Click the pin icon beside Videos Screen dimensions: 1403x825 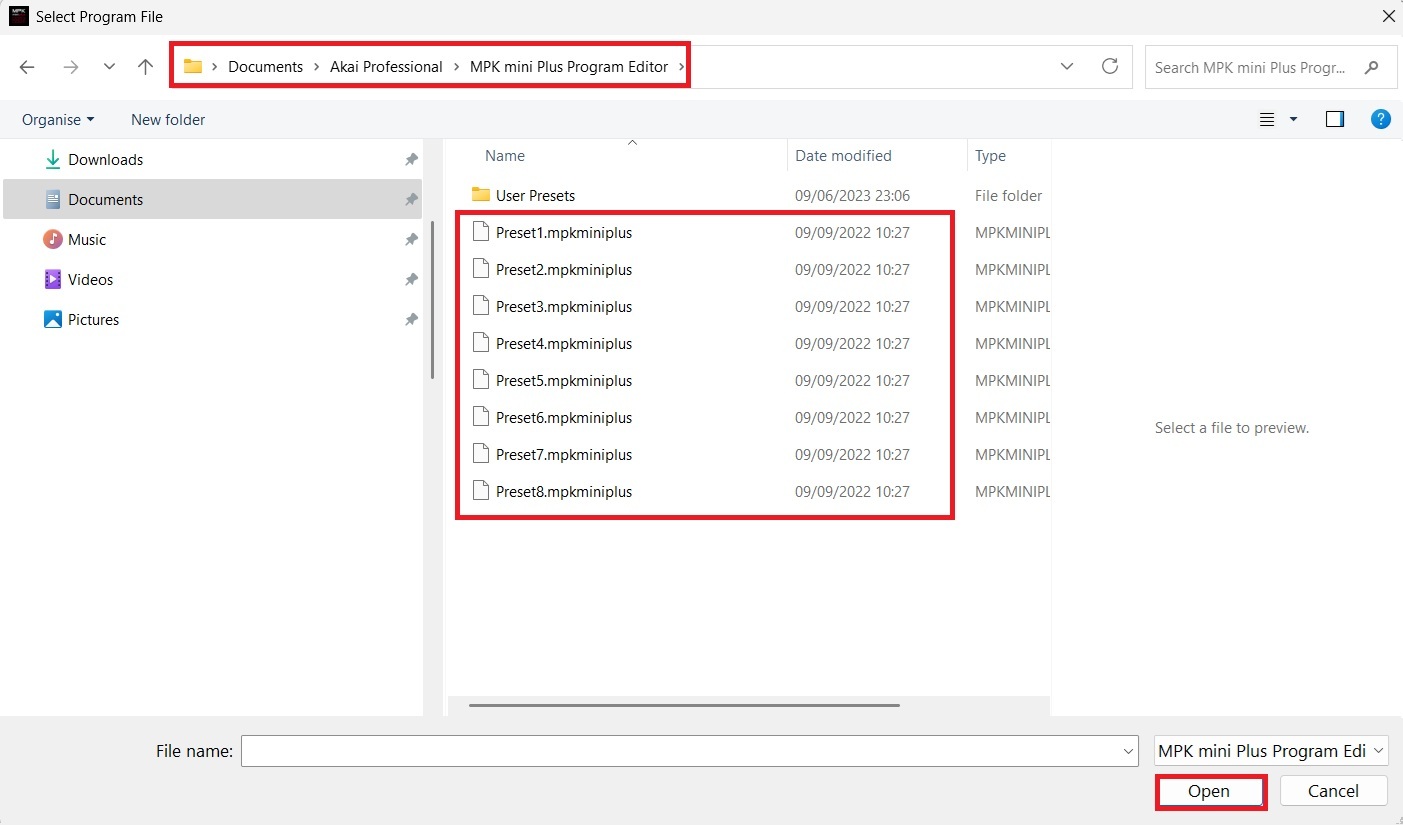410,280
